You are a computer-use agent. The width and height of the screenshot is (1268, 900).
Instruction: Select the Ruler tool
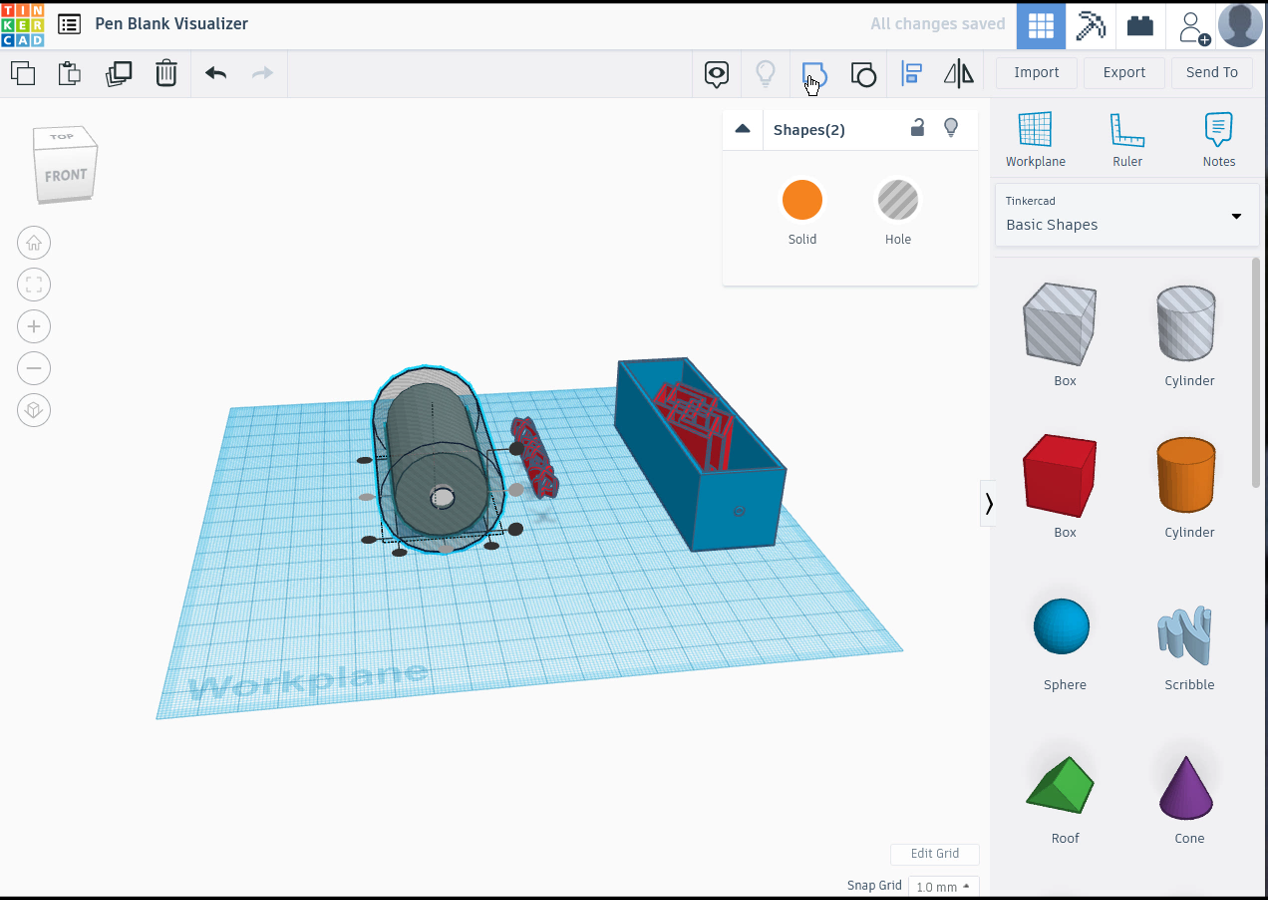[1127, 139]
